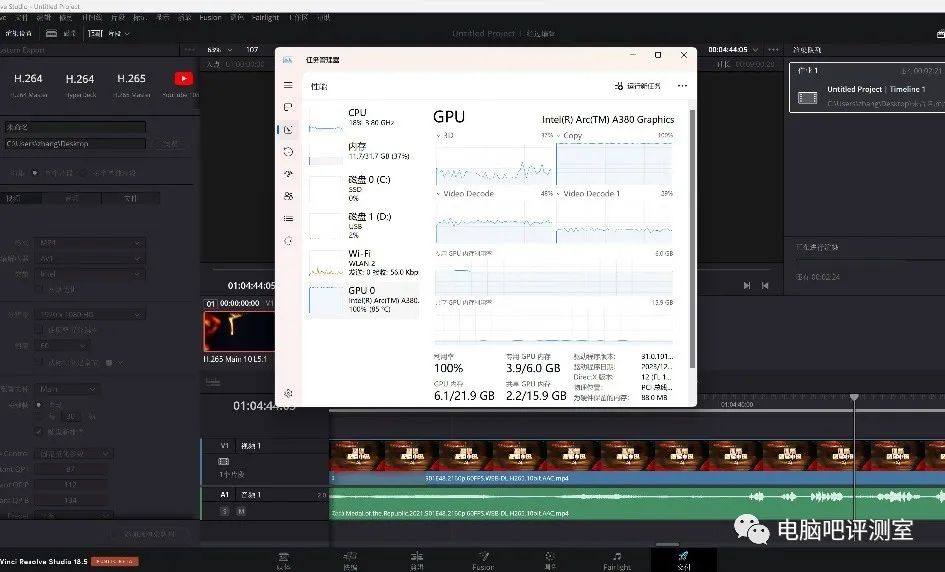Image resolution: width=945 pixels, height=572 pixels.
Task: Switch to the File tab in render settings
Action: [131, 198]
